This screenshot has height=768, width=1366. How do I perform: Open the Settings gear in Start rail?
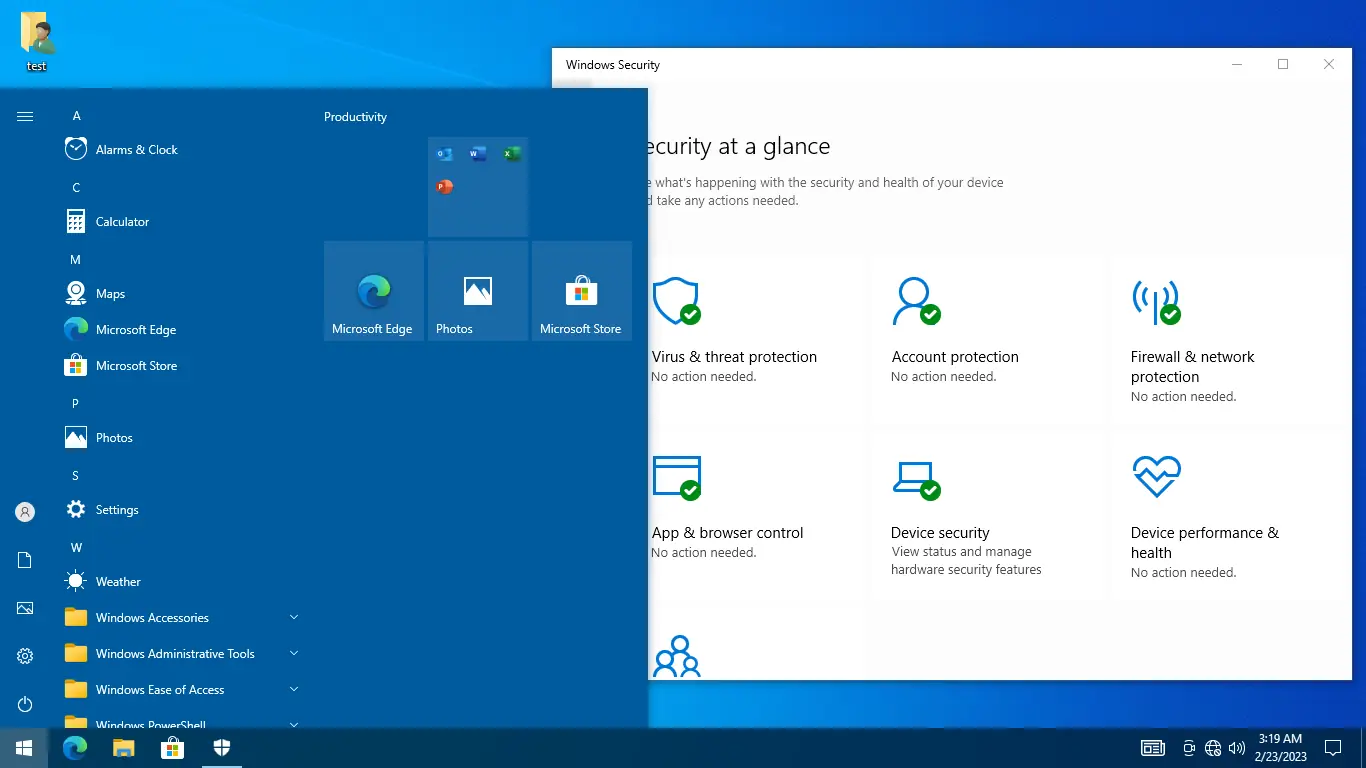25,656
